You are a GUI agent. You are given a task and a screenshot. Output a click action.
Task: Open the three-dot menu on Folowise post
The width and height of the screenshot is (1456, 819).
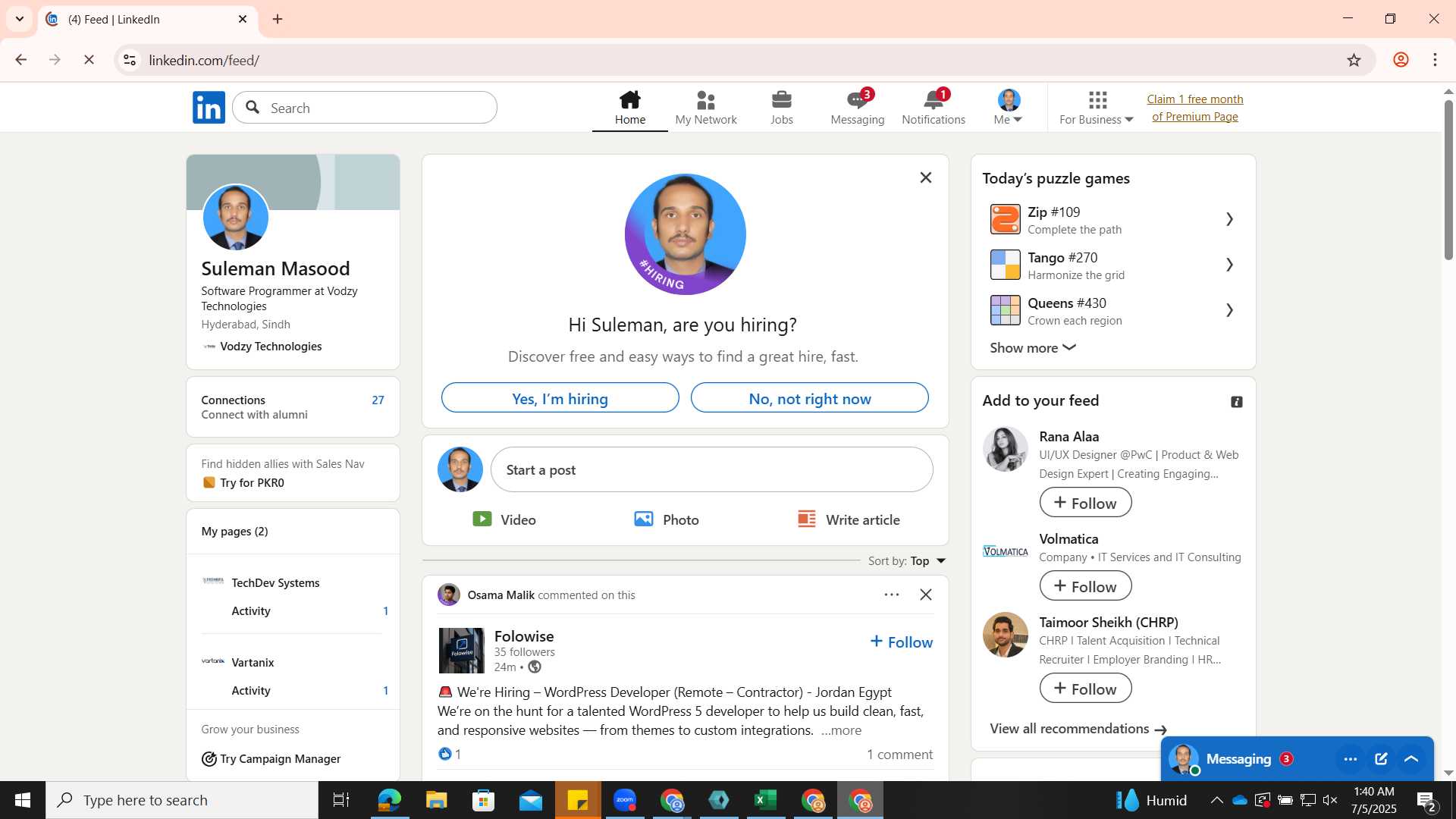pyautogui.click(x=891, y=595)
